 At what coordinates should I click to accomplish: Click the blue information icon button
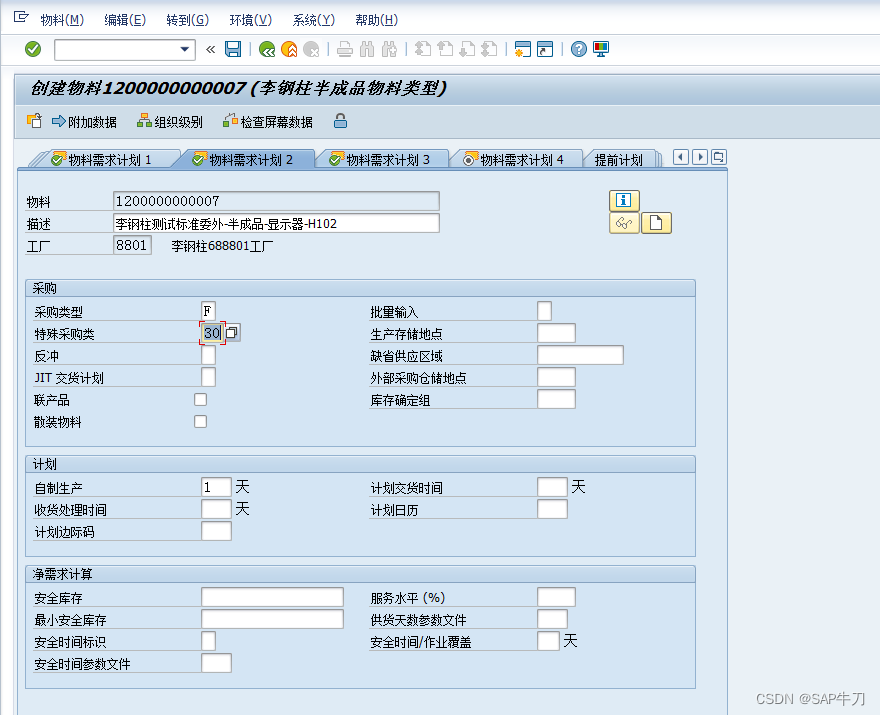point(624,200)
